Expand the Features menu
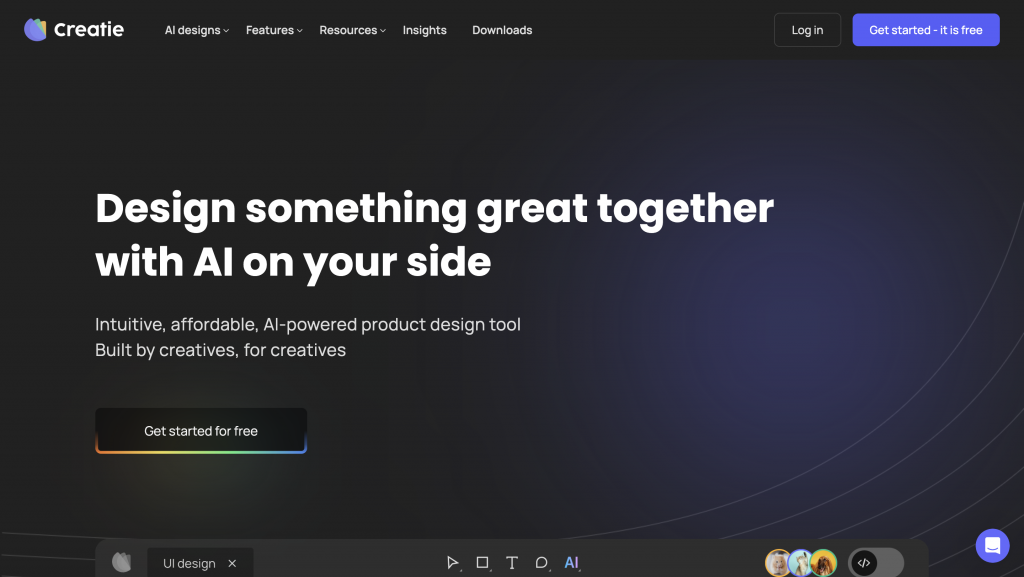Image resolution: width=1024 pixels, height=577 pixels. [274, 30]
